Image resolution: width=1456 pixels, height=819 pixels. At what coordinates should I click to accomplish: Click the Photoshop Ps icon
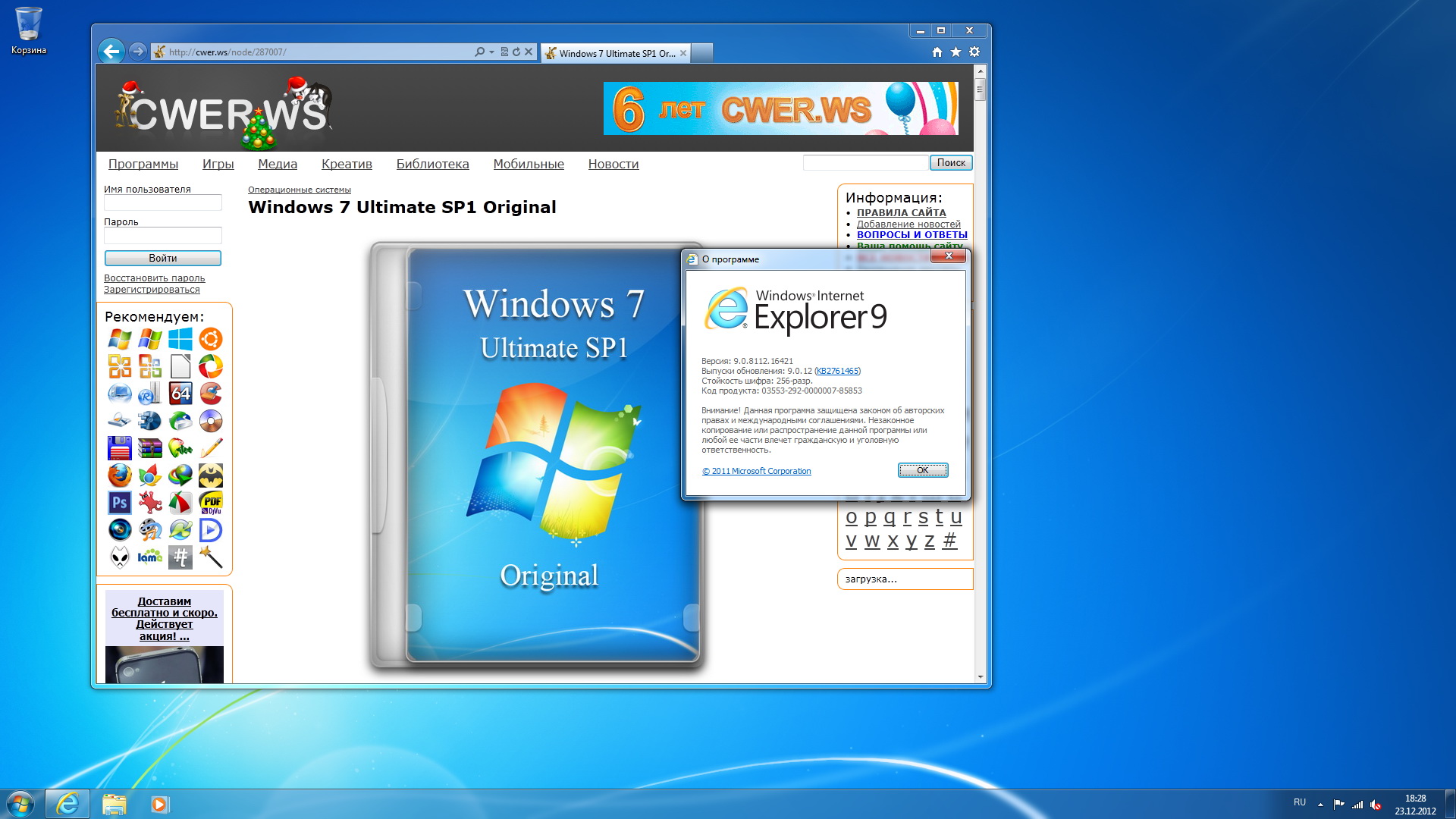click(120, 503)
